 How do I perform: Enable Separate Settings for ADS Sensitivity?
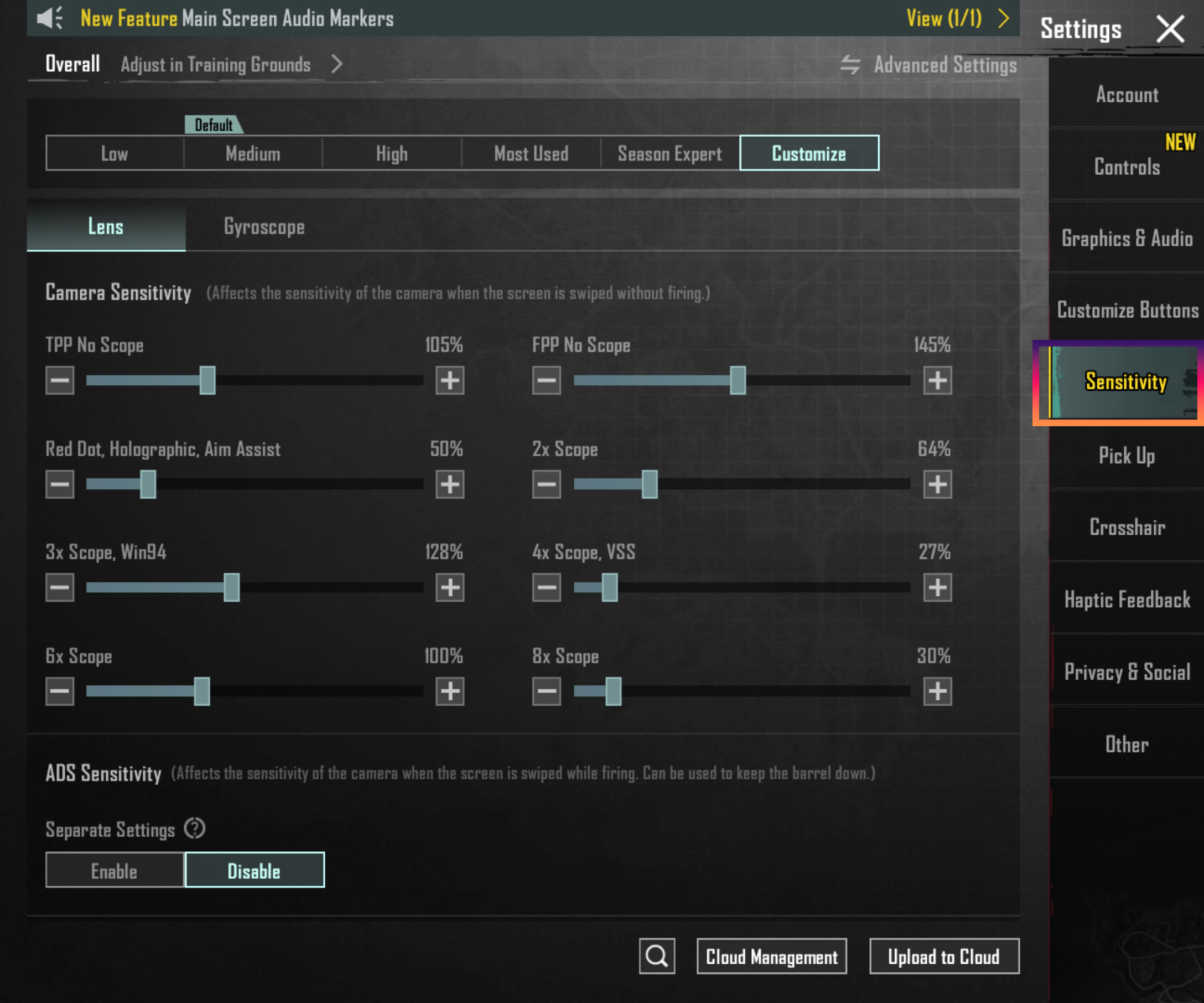click(115, 871)
